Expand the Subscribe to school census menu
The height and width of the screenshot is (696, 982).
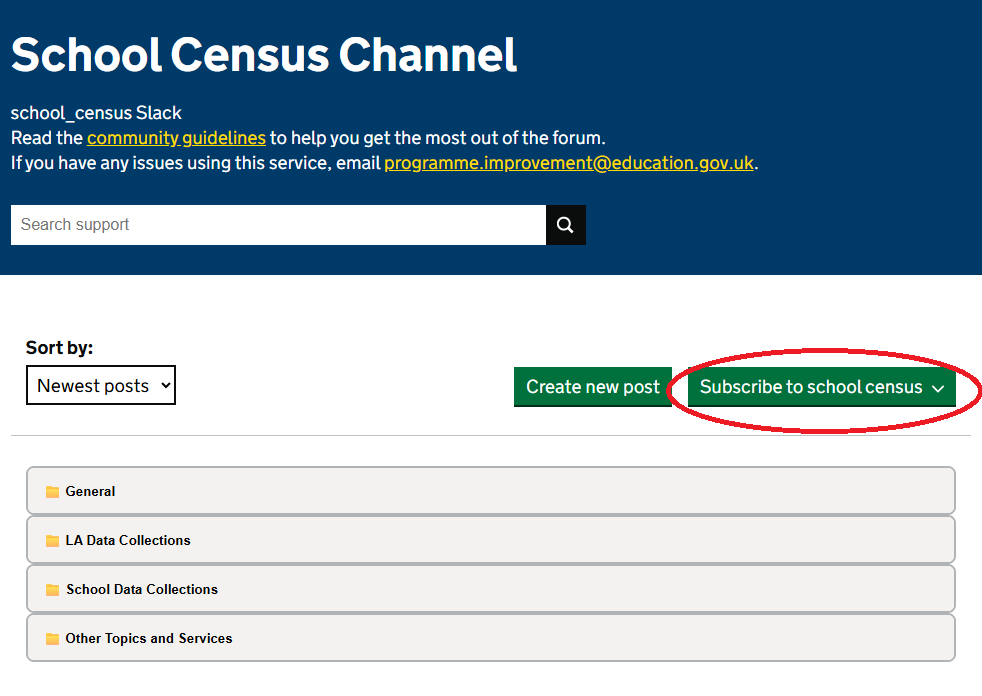pyautogui.click(x=822, y=387)
